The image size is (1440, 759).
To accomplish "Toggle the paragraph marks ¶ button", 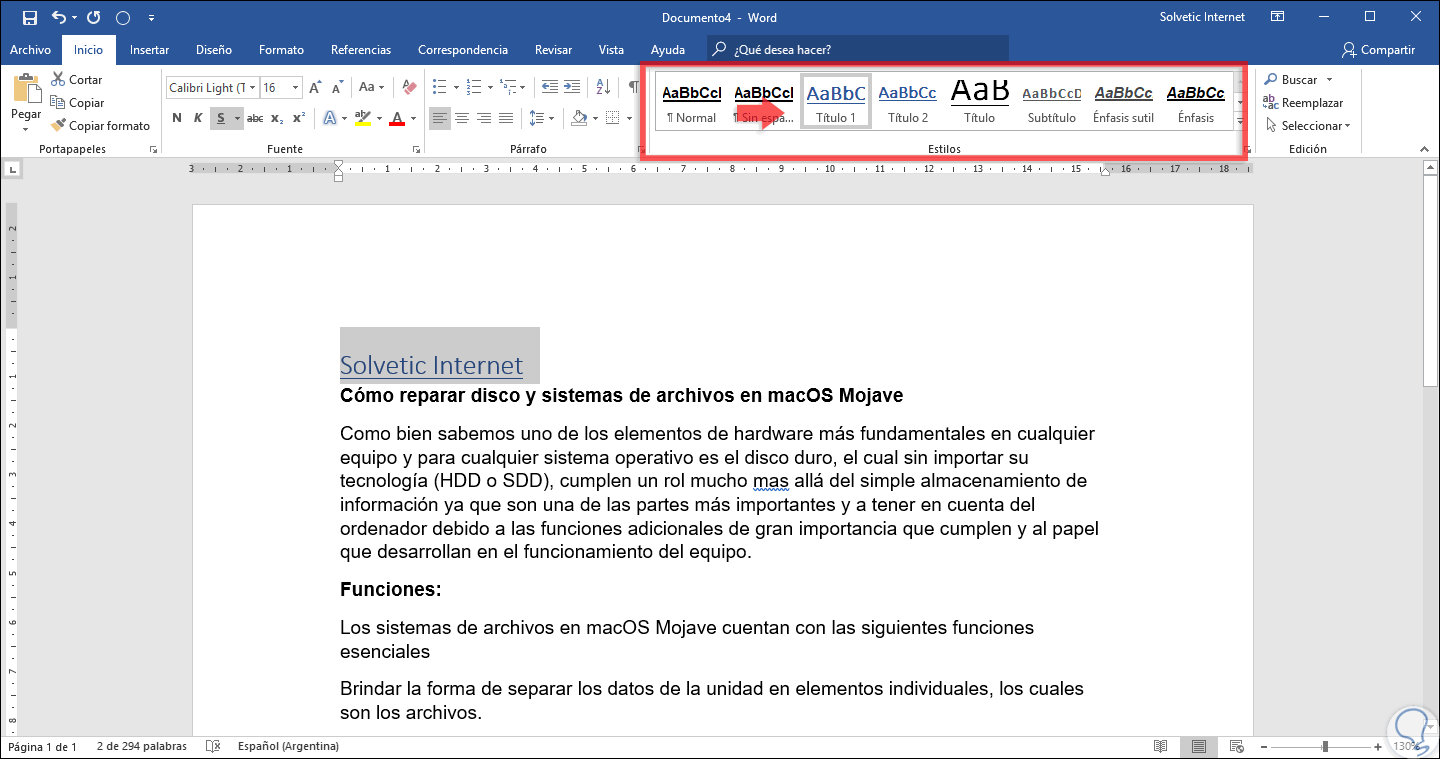I will point(633,88).
